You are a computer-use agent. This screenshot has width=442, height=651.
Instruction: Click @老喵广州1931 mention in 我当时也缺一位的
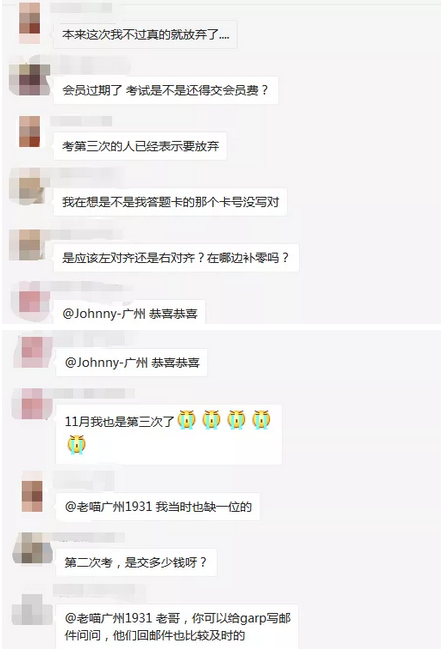pyautogui.click(x=108, y=507)
